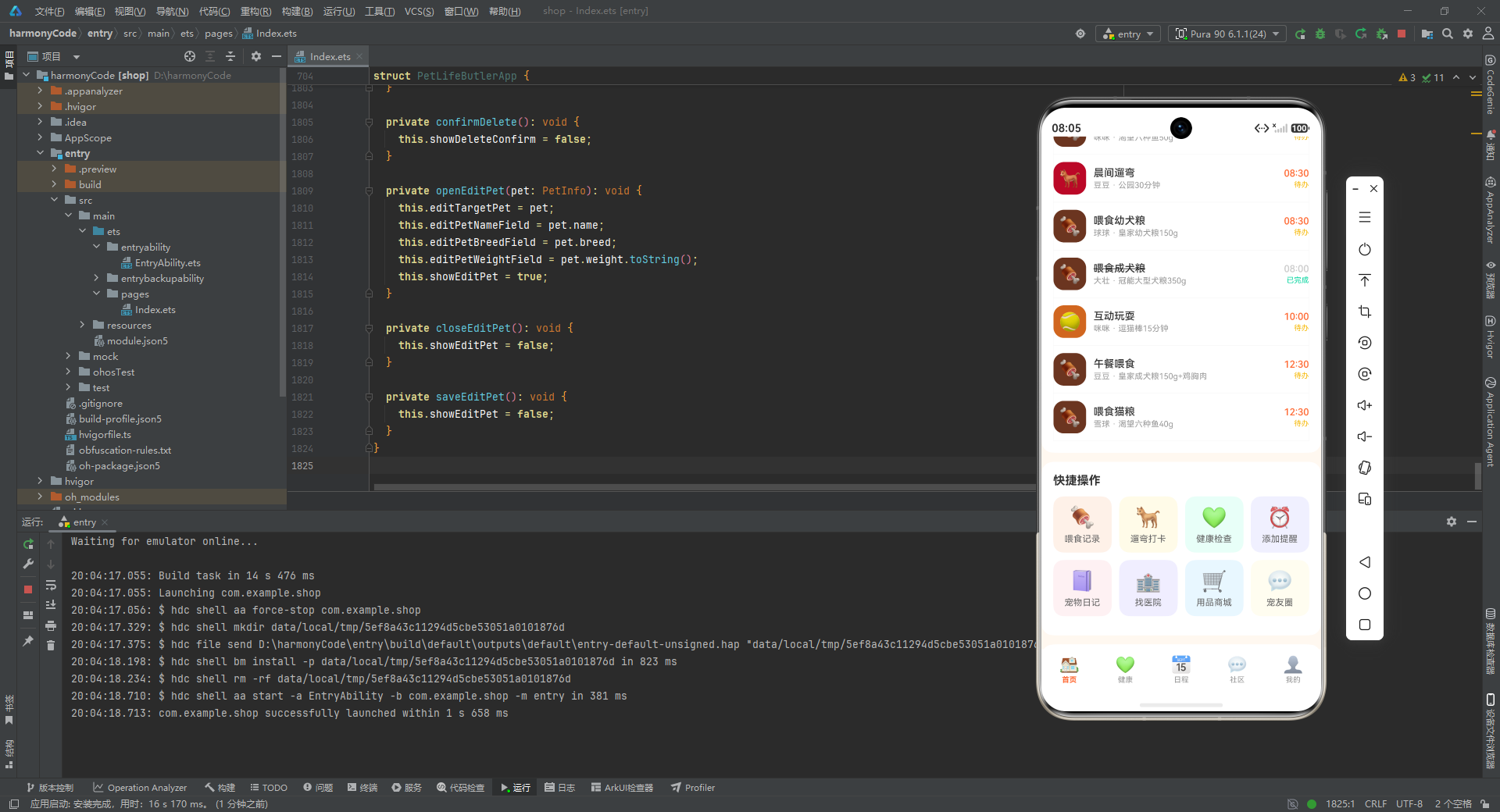The height and width of the screenshot is (812, 1500).
Task: Select EntryAbility.ets in the project tree
Action: click(x=167, y=262)
